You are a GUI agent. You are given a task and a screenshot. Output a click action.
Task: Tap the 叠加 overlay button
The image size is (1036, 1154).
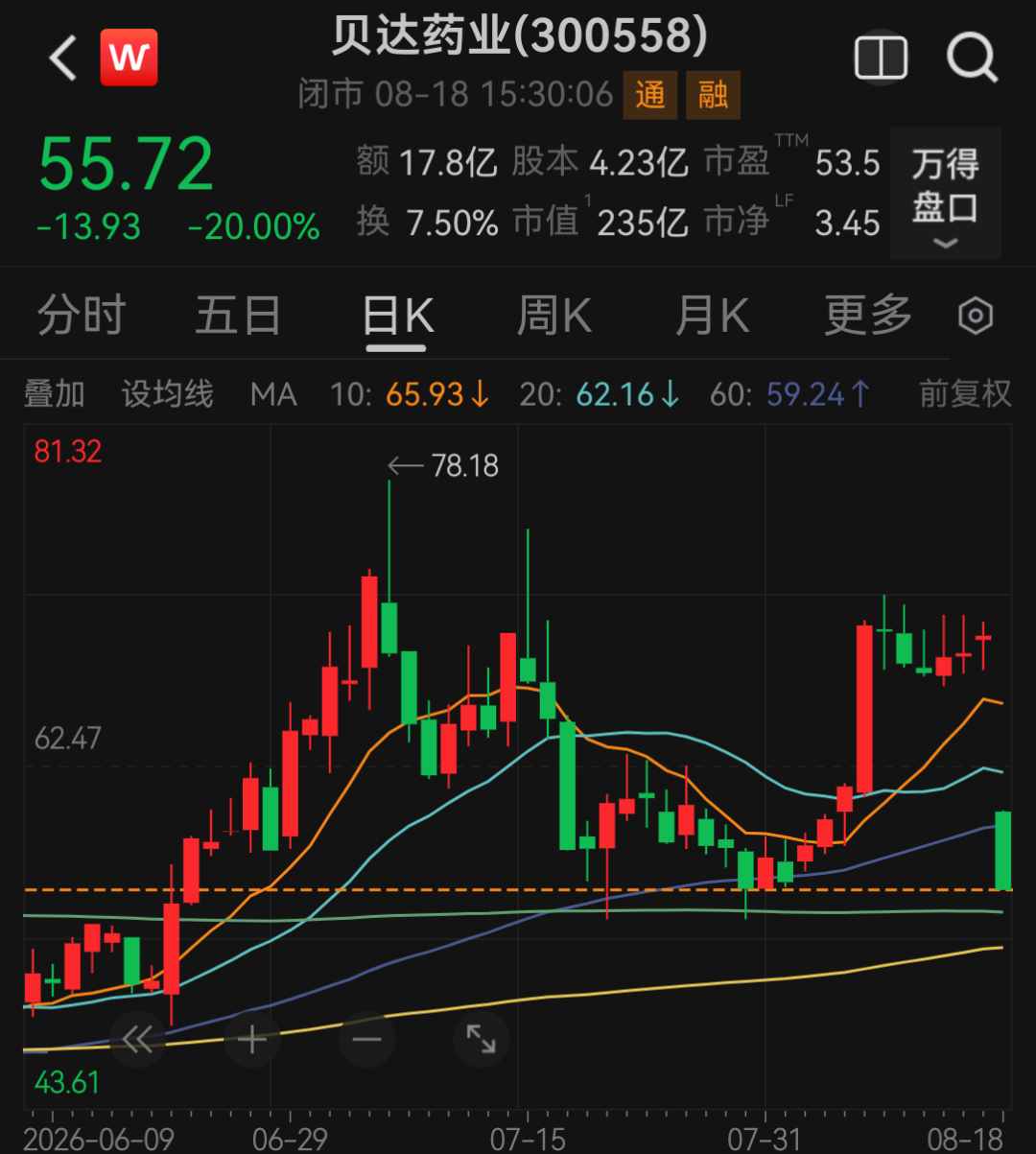tap(55, 393)
